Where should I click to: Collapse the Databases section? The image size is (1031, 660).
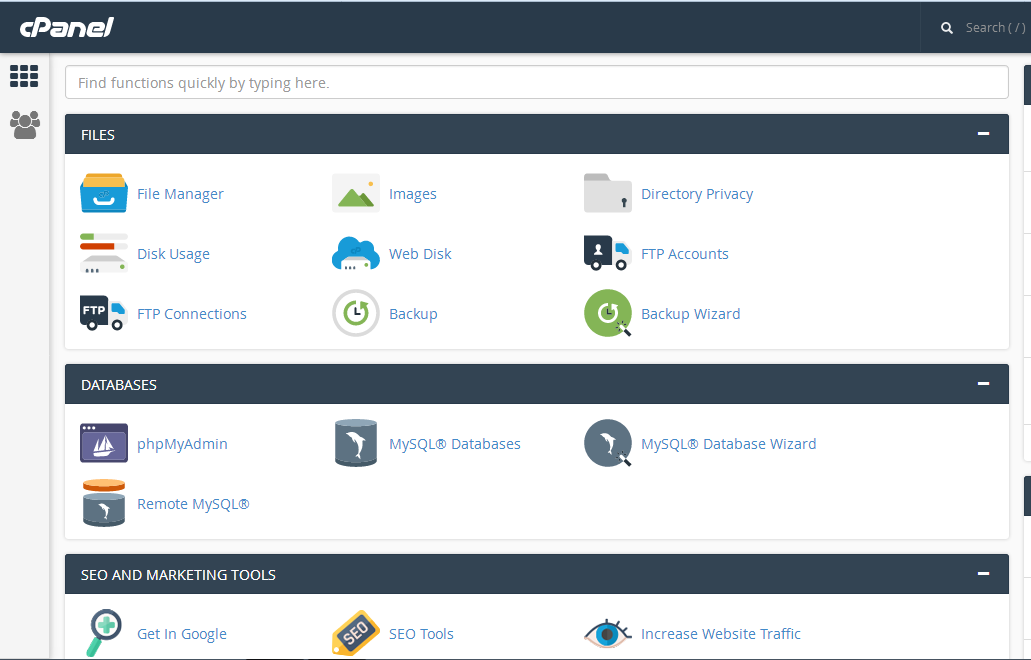point(983,384)
